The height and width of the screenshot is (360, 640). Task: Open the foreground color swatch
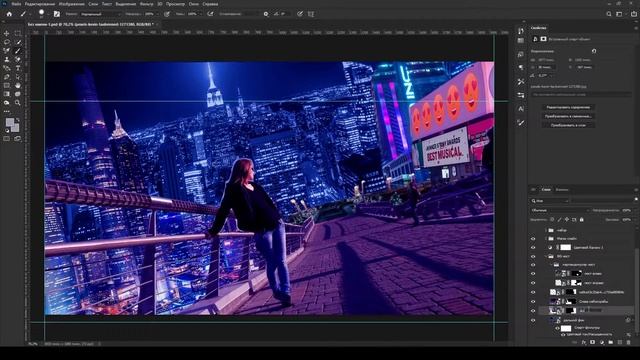[10, 122]
